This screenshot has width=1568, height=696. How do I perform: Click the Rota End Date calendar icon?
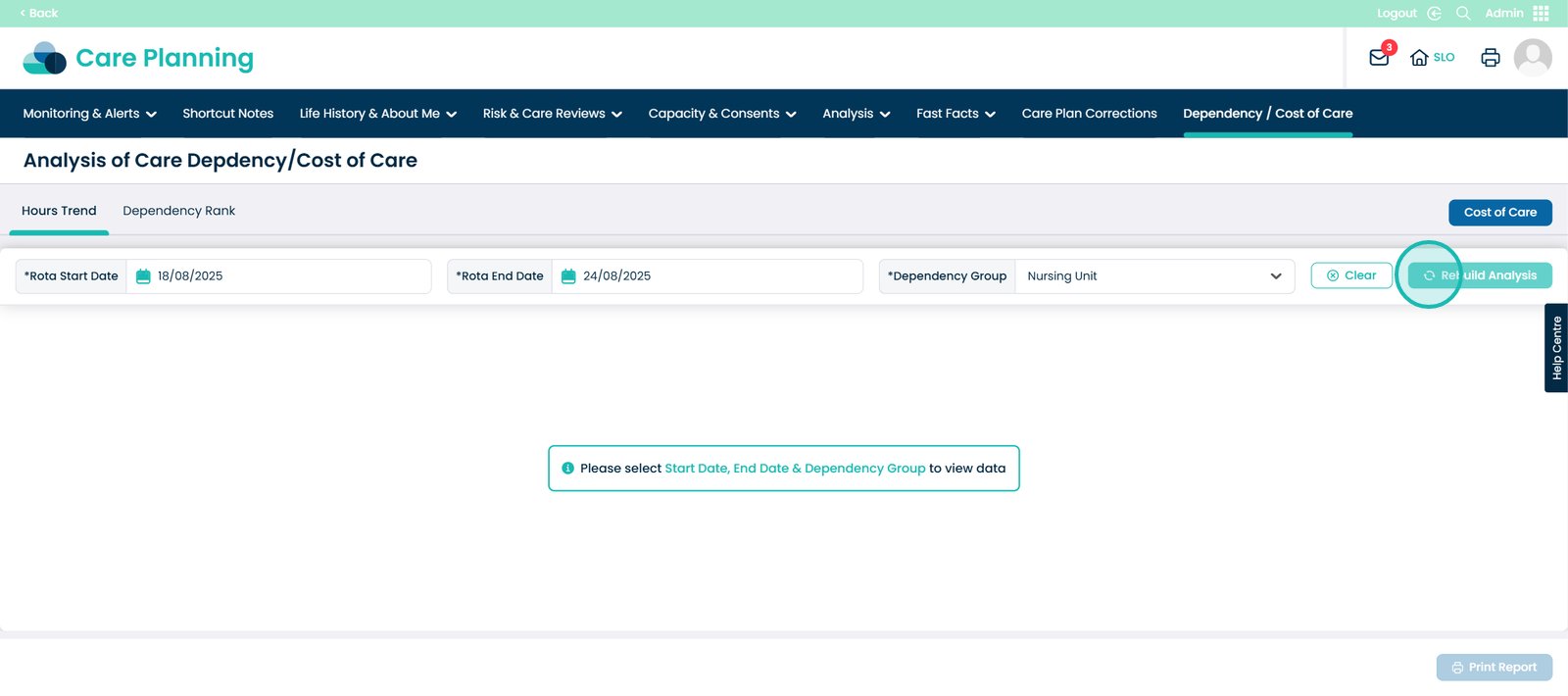568,276
